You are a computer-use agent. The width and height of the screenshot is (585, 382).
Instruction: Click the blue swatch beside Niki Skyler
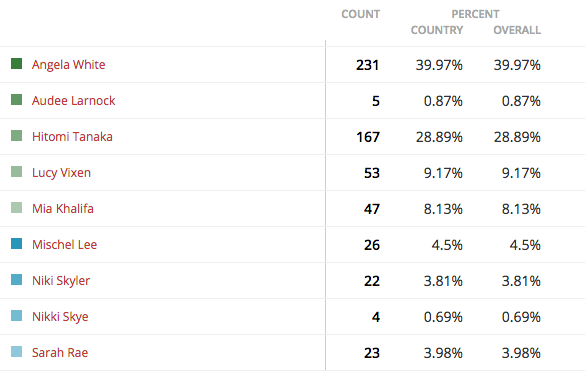[16, 279]
